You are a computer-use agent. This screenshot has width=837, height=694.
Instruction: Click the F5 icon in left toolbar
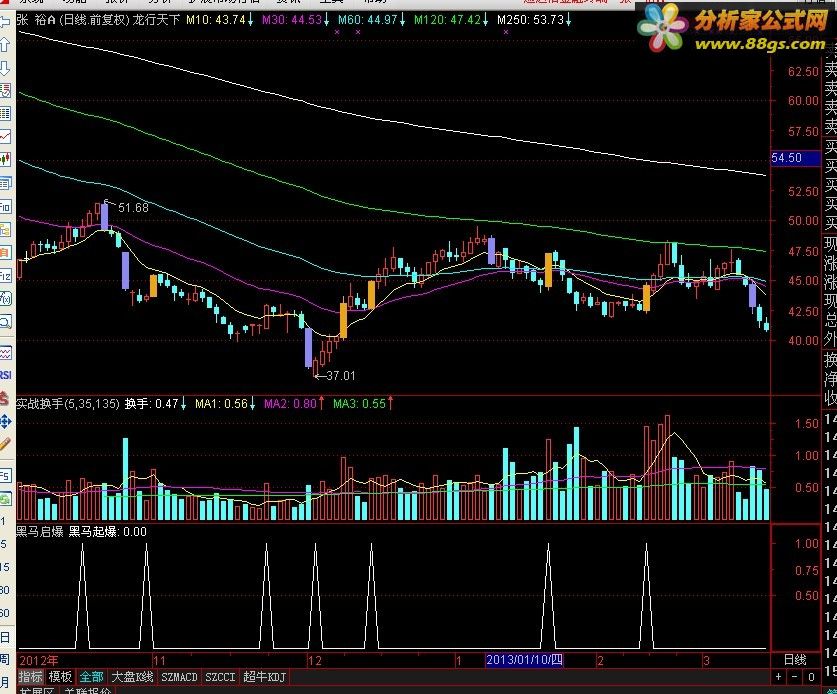pyautogui.click(x=5, y=476)
